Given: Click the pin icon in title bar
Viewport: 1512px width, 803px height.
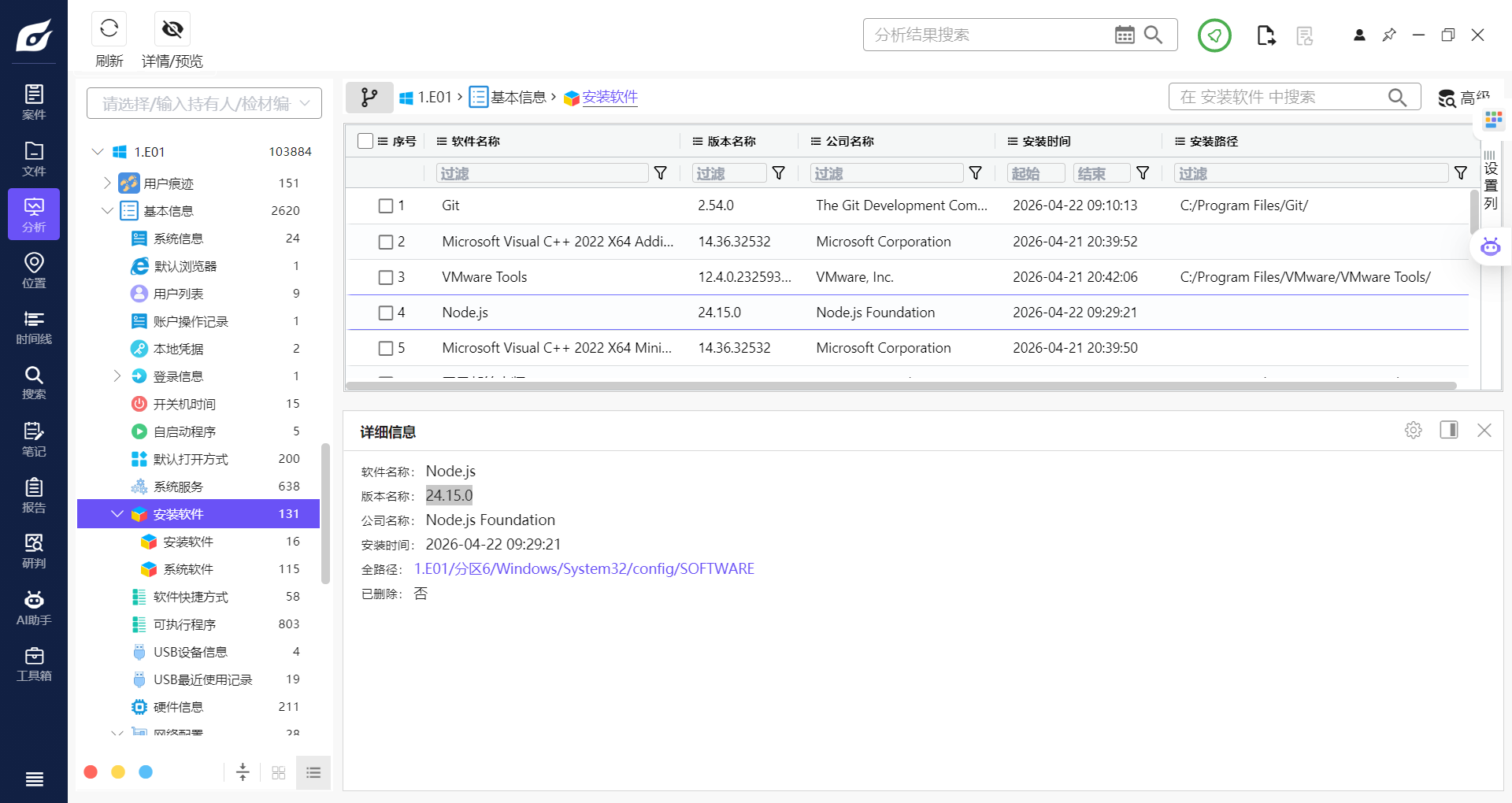Looking at the screenshot, I should tap(1389, 35).
